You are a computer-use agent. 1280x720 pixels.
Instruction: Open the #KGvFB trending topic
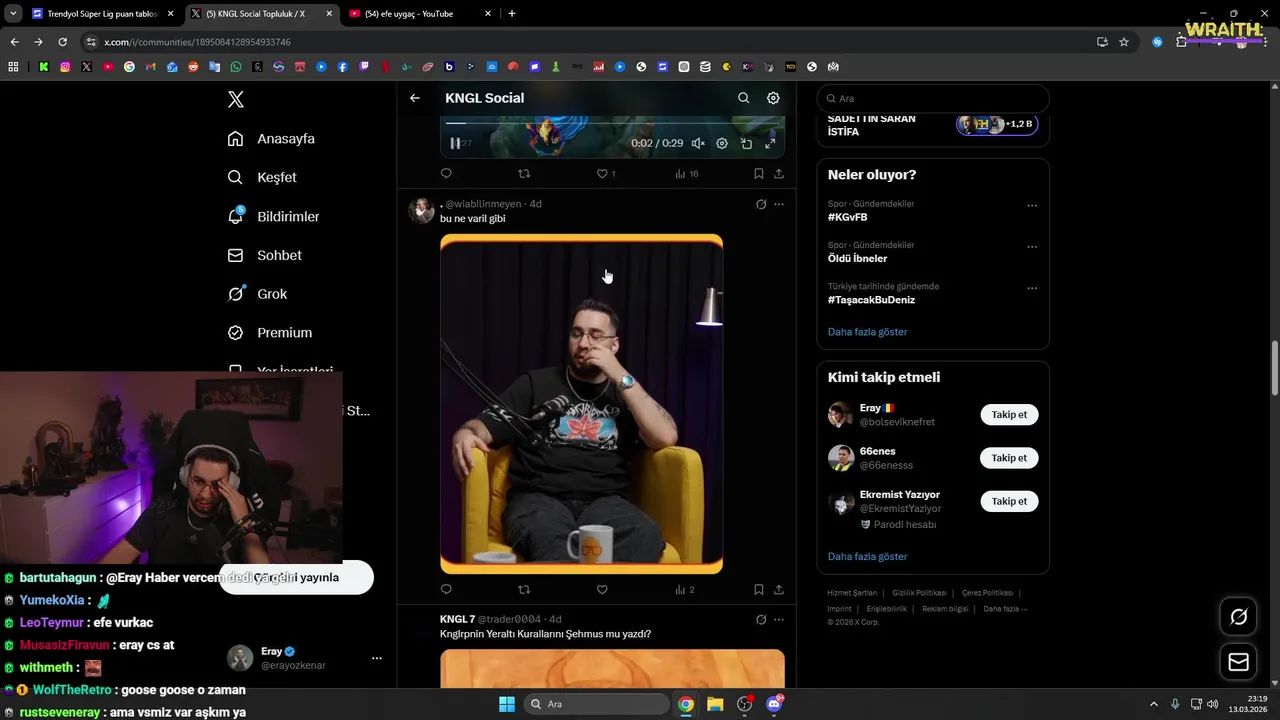coord(848,217)
